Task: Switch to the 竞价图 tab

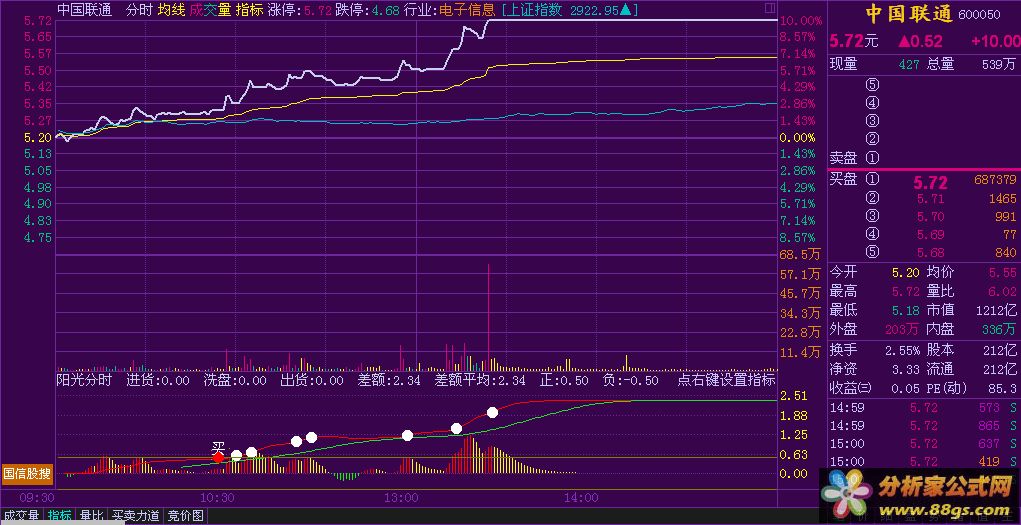Action: point(185,517)
